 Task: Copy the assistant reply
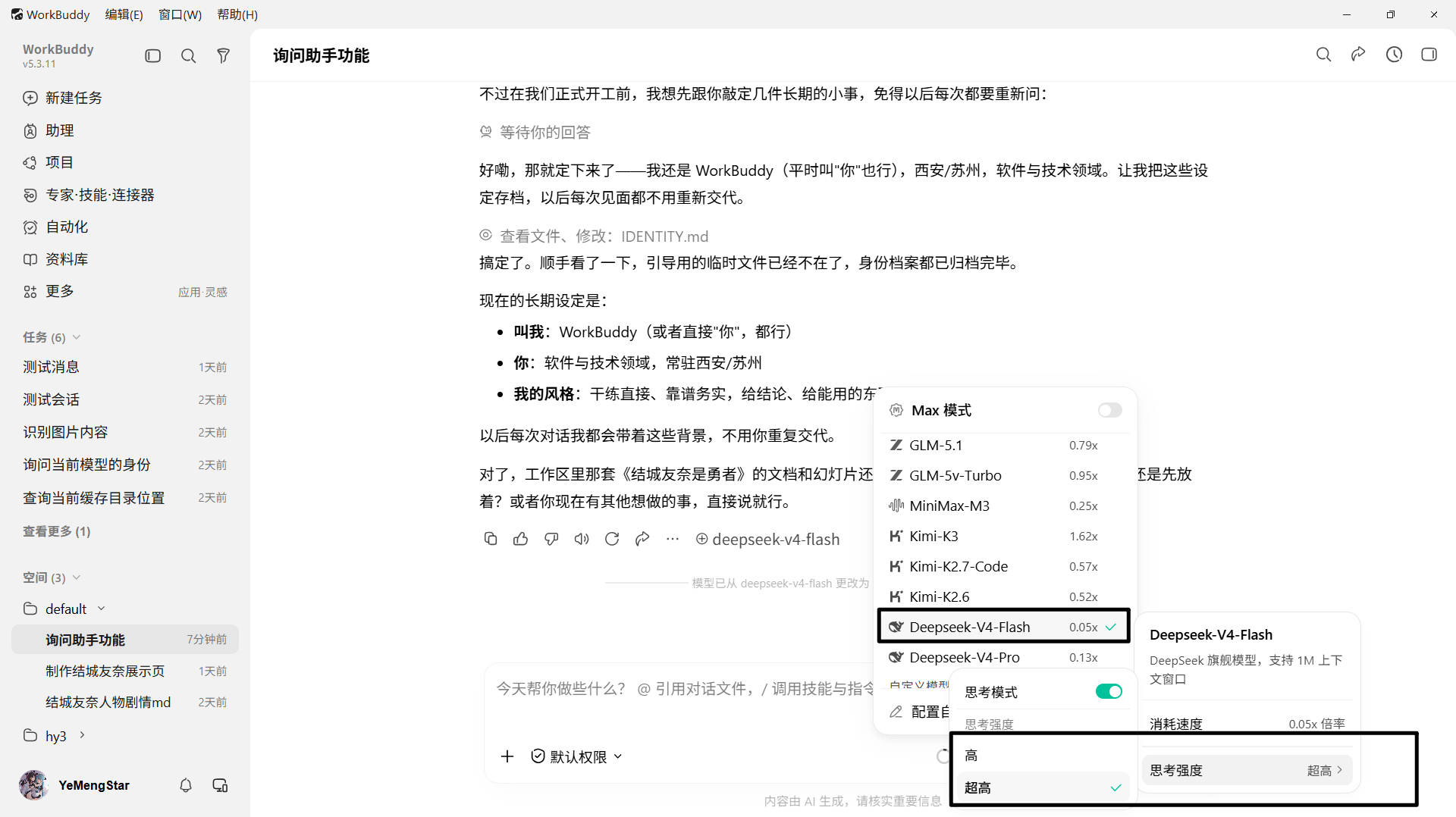point(491,539)
